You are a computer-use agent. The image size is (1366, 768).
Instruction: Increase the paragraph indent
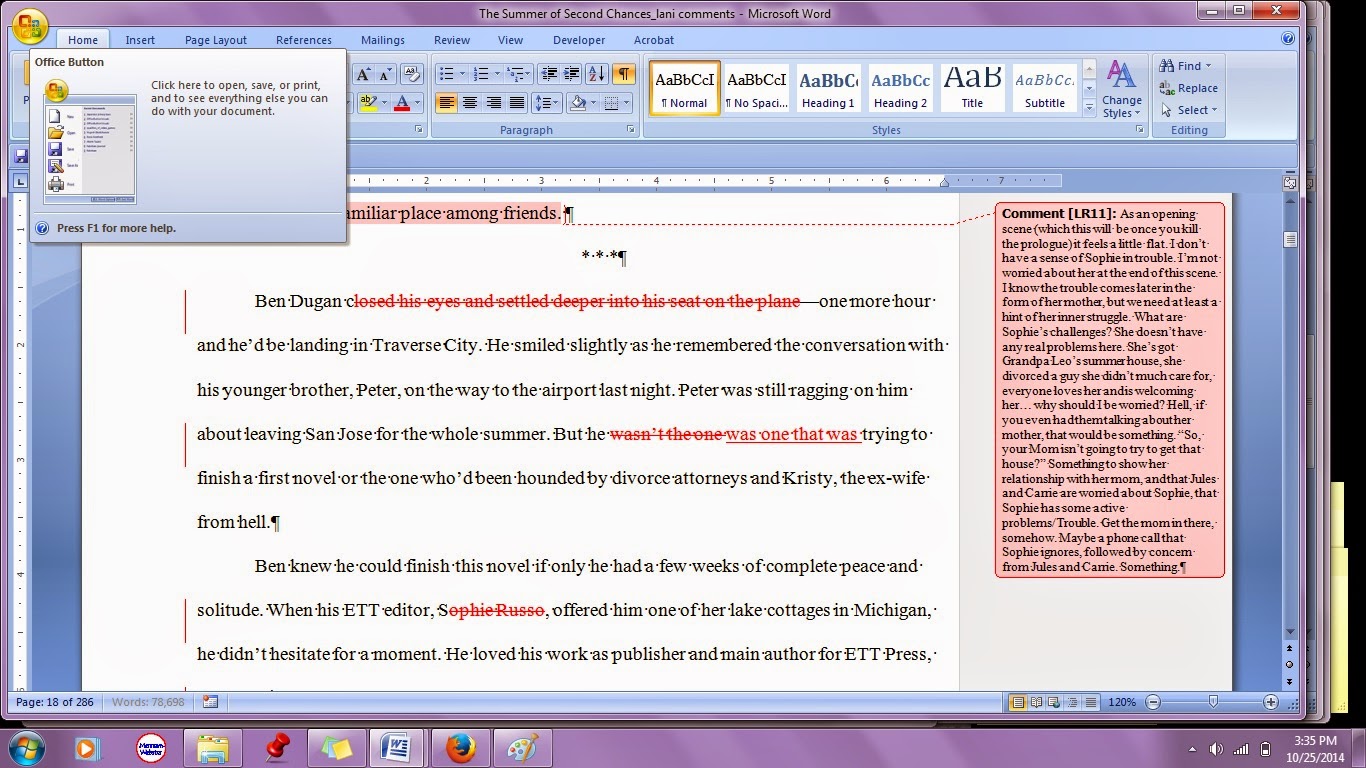(x=571, y=74)
